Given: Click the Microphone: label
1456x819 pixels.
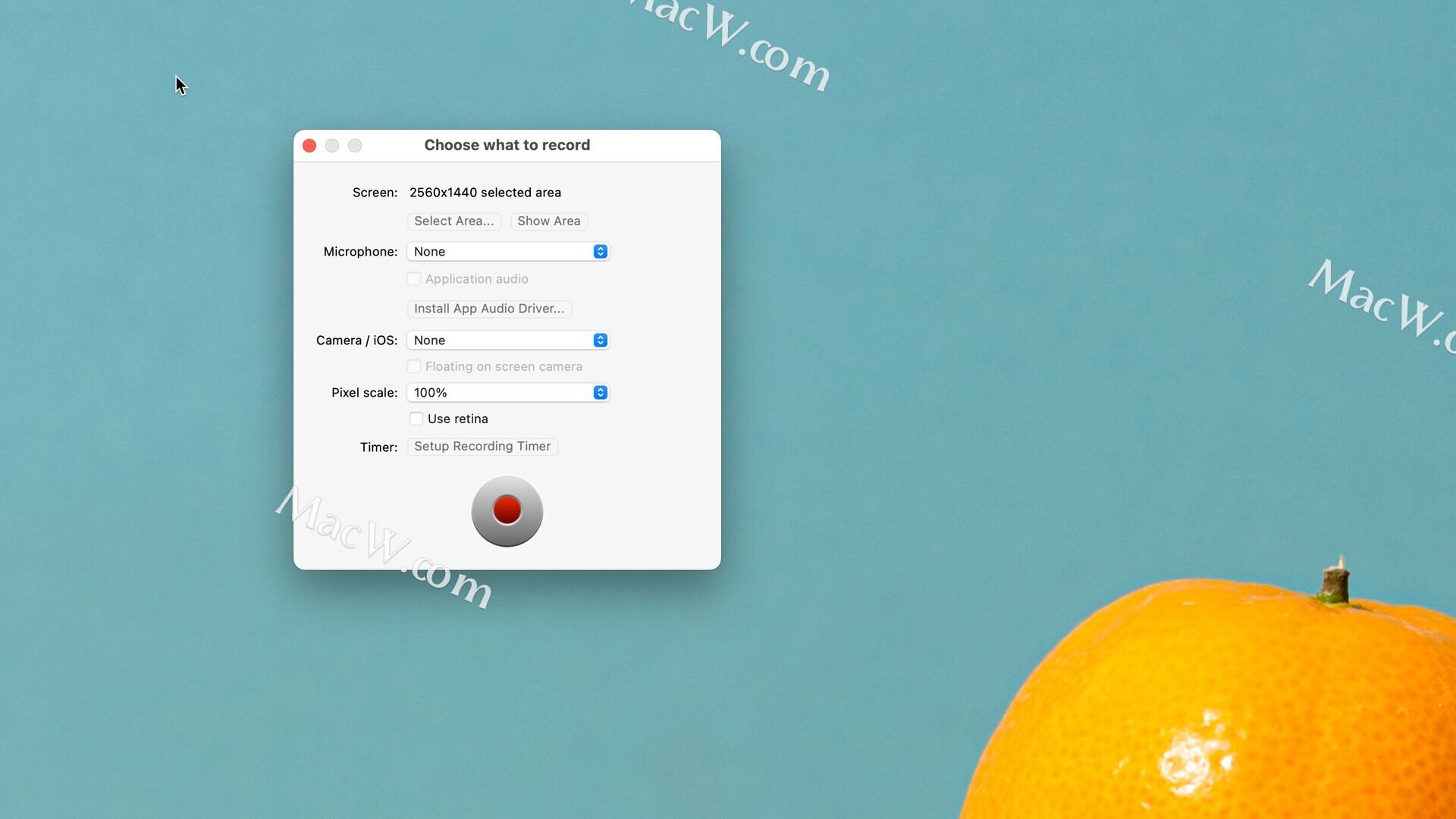Looking at the screenshot, I should 360,252.
